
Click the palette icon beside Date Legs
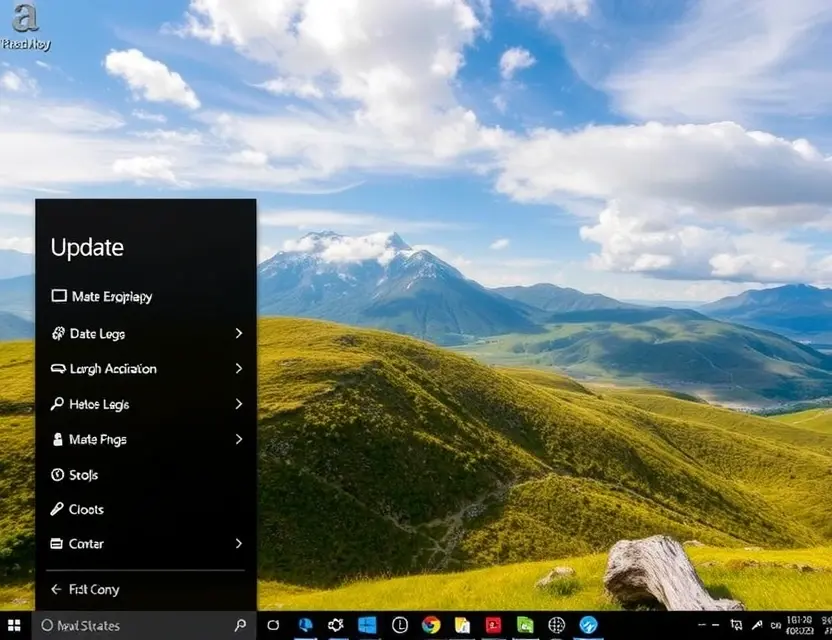tap(58, 333)
